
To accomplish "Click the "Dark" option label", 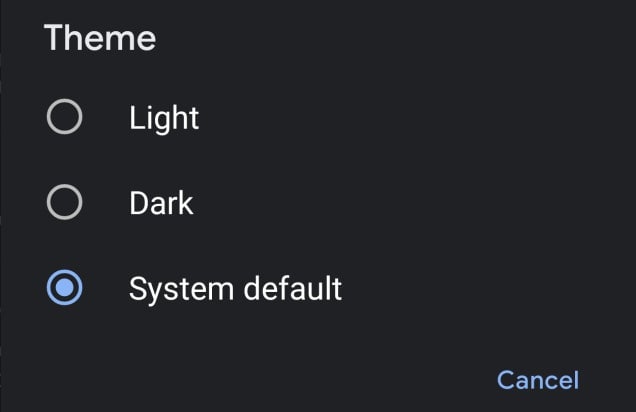I will 161,204.
